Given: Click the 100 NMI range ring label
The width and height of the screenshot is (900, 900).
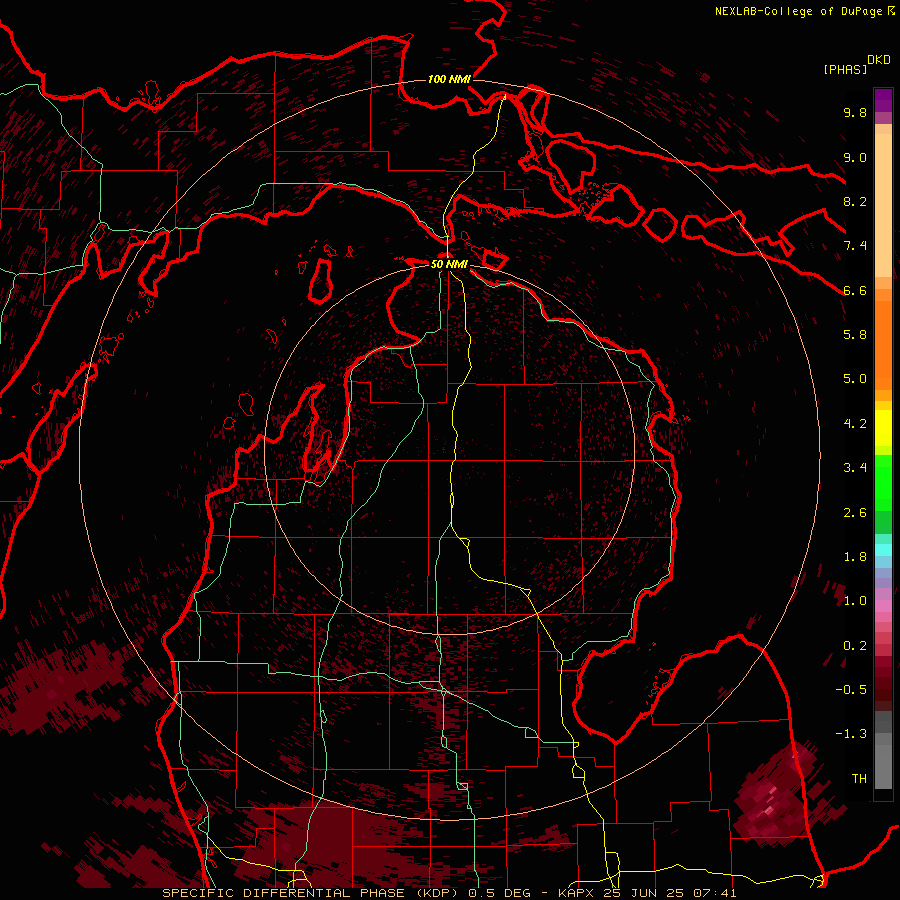Looking at the screenshot, I should (449, 79).
